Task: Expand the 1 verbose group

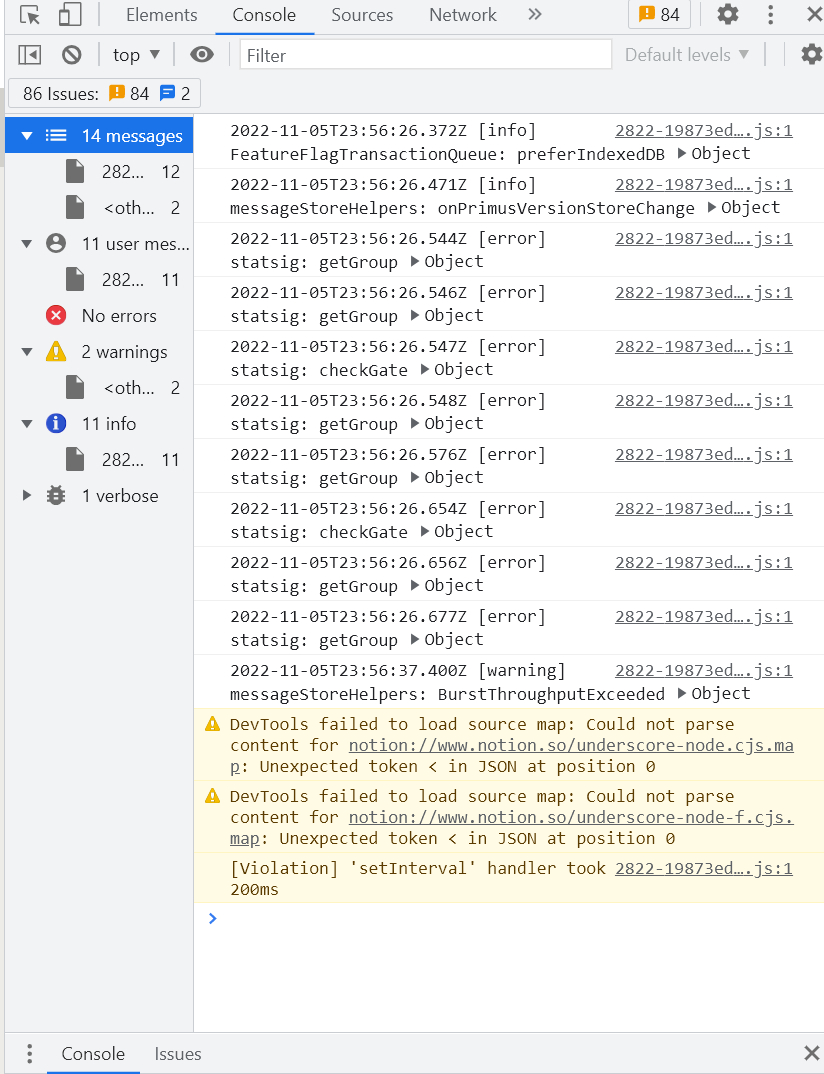Action: coord(29,495)
